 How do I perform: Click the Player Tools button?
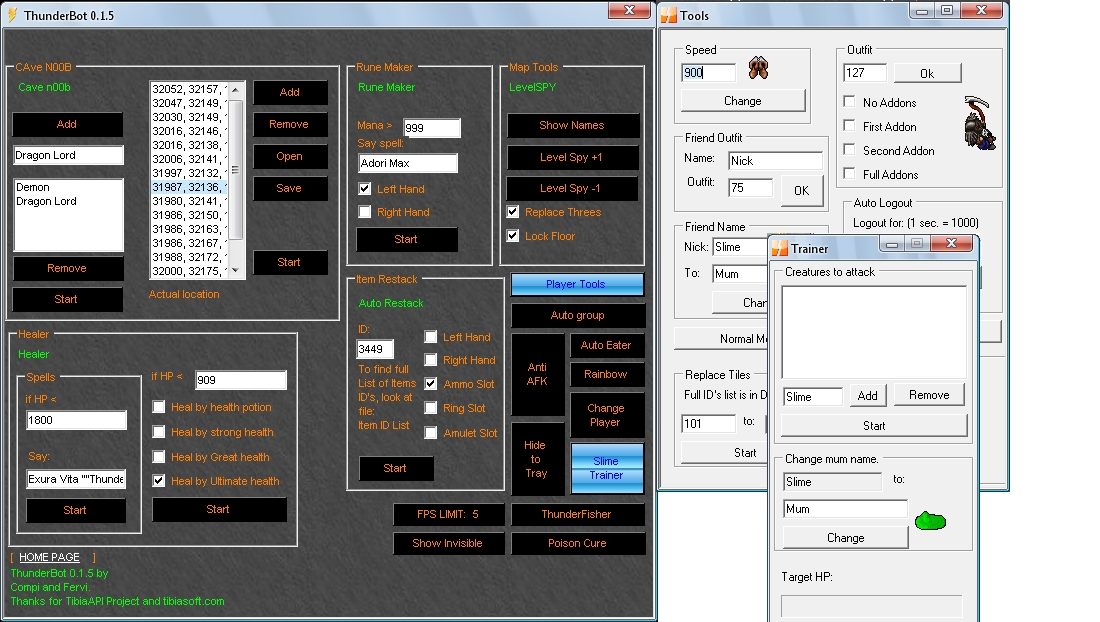coord(575,284)
